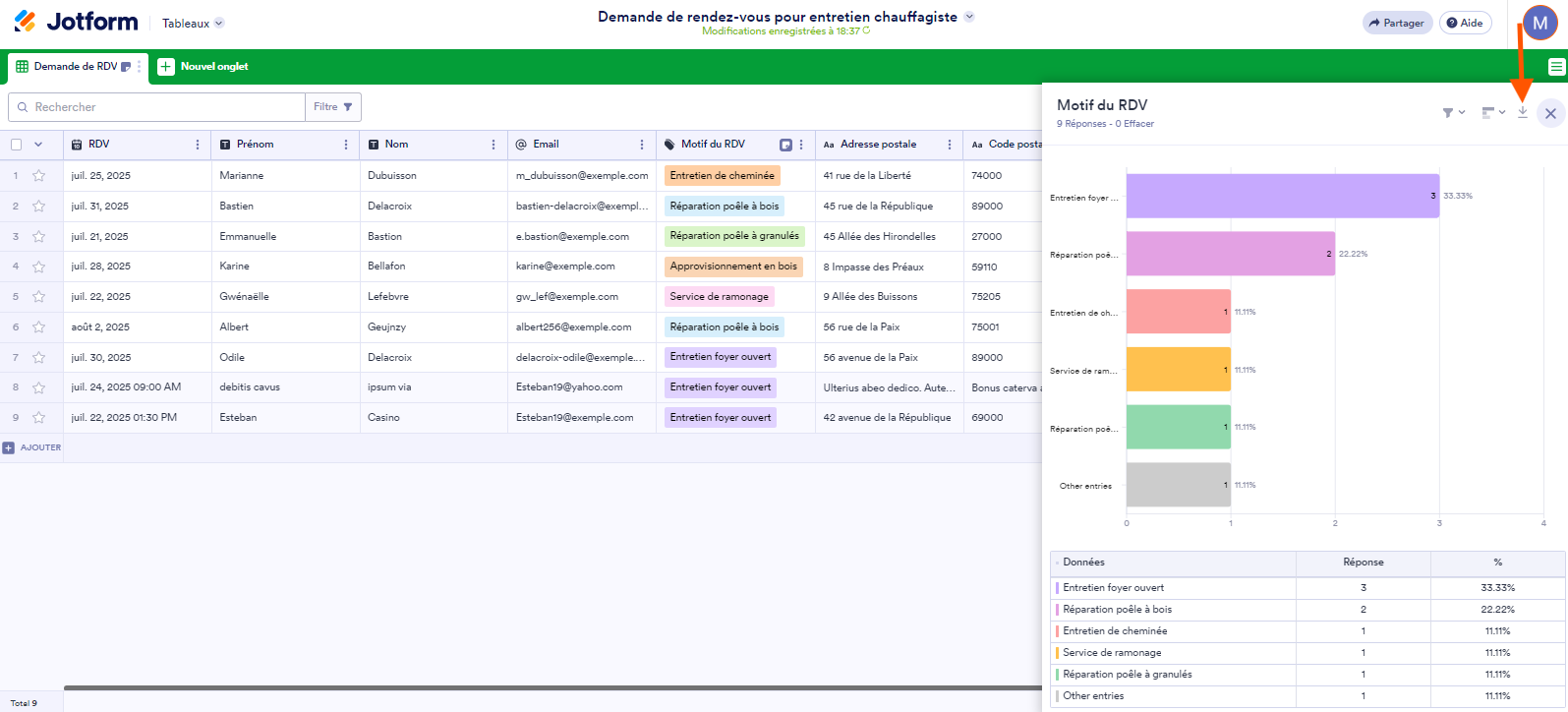Open the chart filter icon menu
The height and width of the screenshot is (712, 1568).
click(x=1453, y=113)
